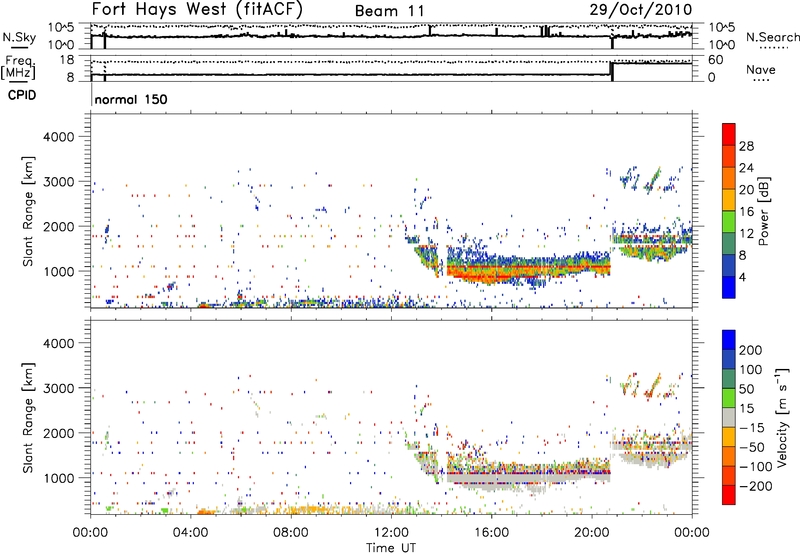Click the '-15' tick on Velocity colorbar
Image resolution: width=800 pixels, height=554 pixels.
[x=754, y=428]
